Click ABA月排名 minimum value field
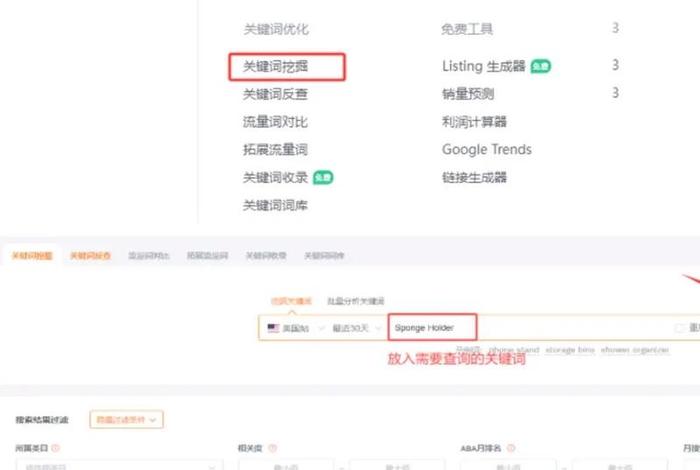Screen dimensions: 700x470 click(x=508, y=466)
